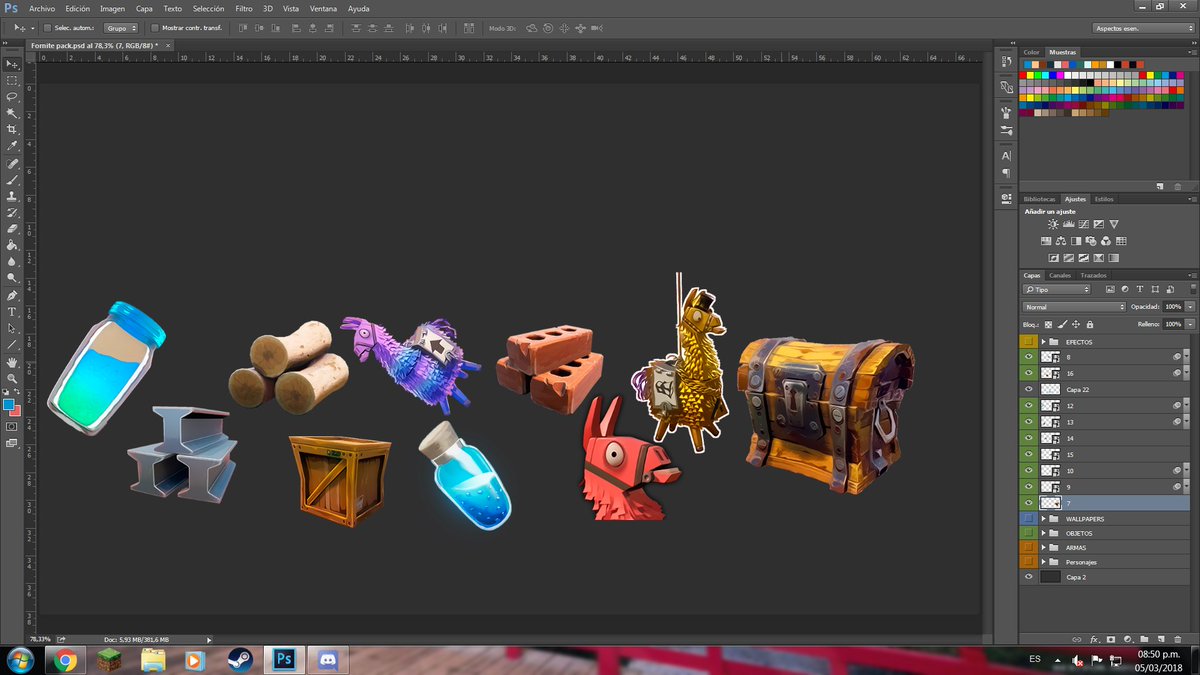
Task: Select the Zoom tool in toolbox
Action: point(13,378)
